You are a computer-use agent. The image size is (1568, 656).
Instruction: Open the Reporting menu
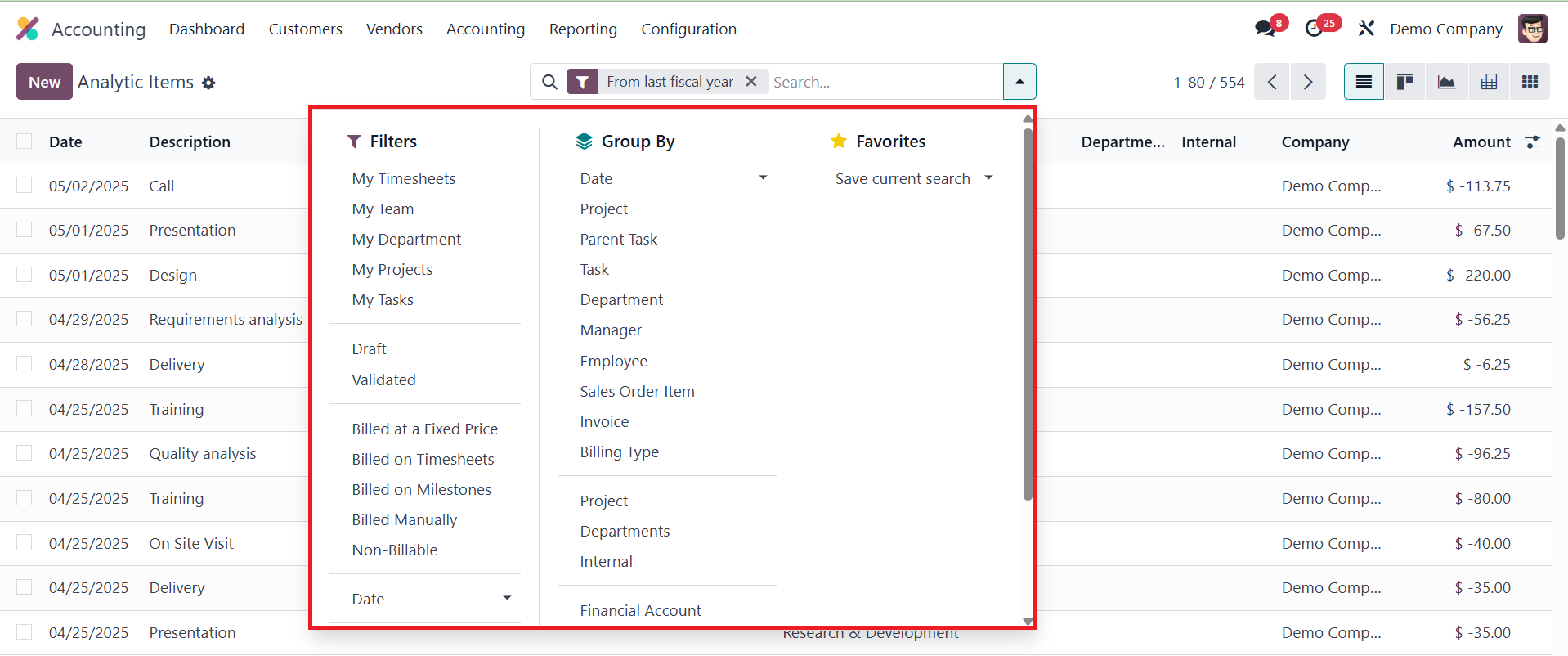coord(583,29)
